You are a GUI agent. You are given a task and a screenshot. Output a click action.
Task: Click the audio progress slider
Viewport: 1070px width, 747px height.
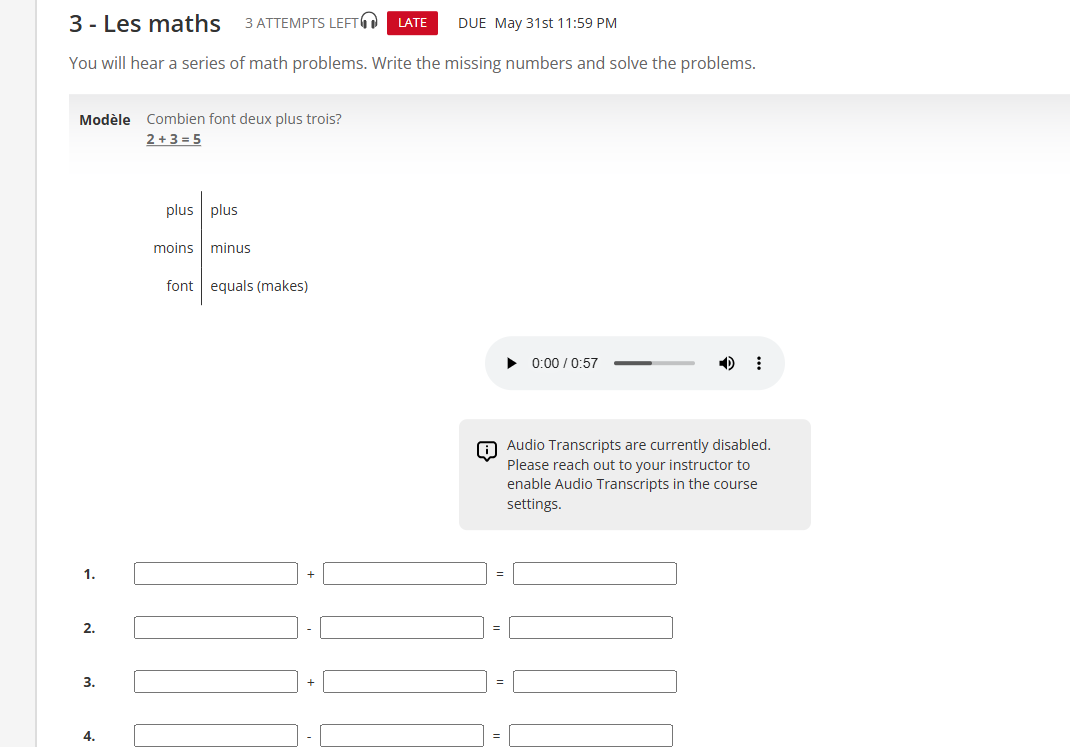click(654, 363)
